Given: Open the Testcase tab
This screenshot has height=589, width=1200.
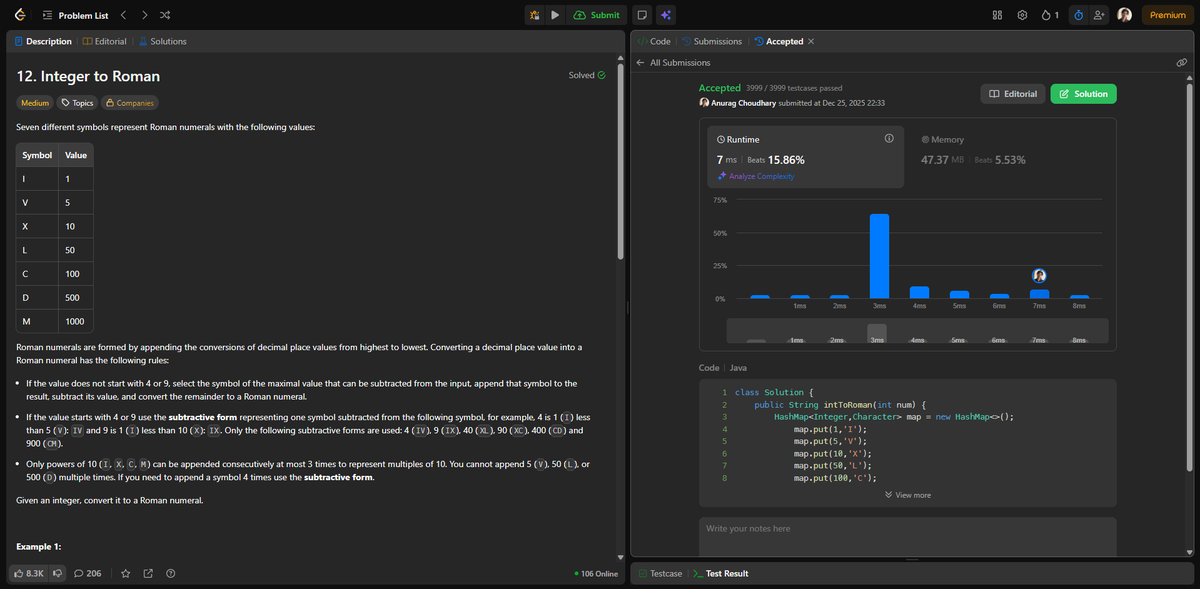Looking at the screenshot, I should click(660, 573).
